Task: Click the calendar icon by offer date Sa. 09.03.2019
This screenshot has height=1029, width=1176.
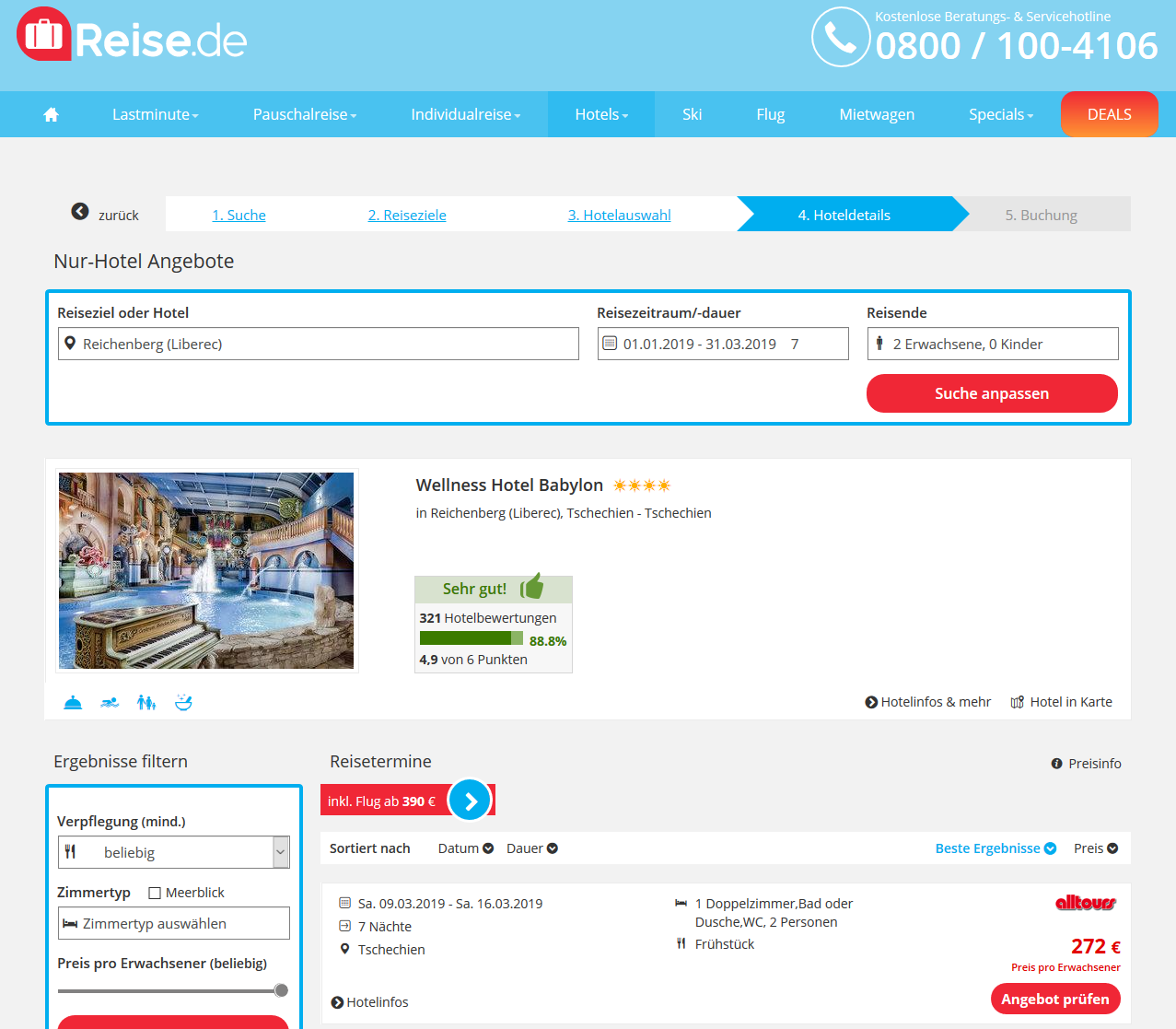Action: [345, 903]
